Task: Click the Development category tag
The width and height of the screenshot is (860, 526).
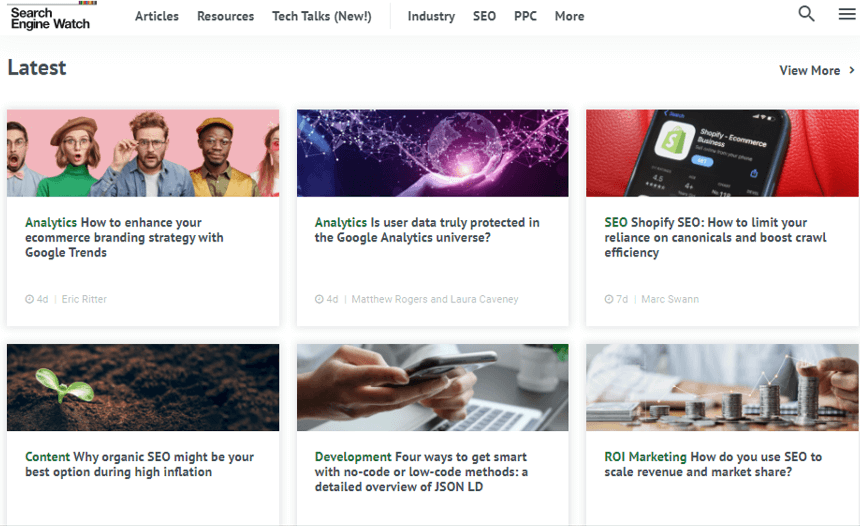Action: (353, 457)
